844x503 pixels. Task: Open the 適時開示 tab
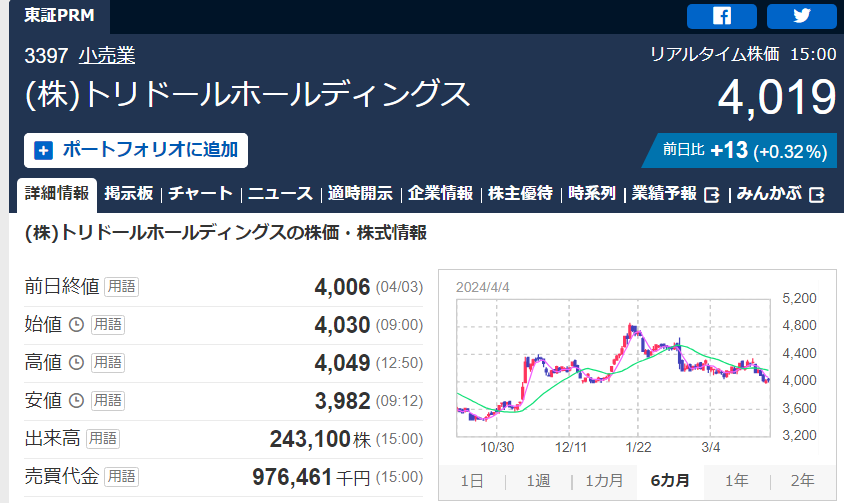pos(360,193)
